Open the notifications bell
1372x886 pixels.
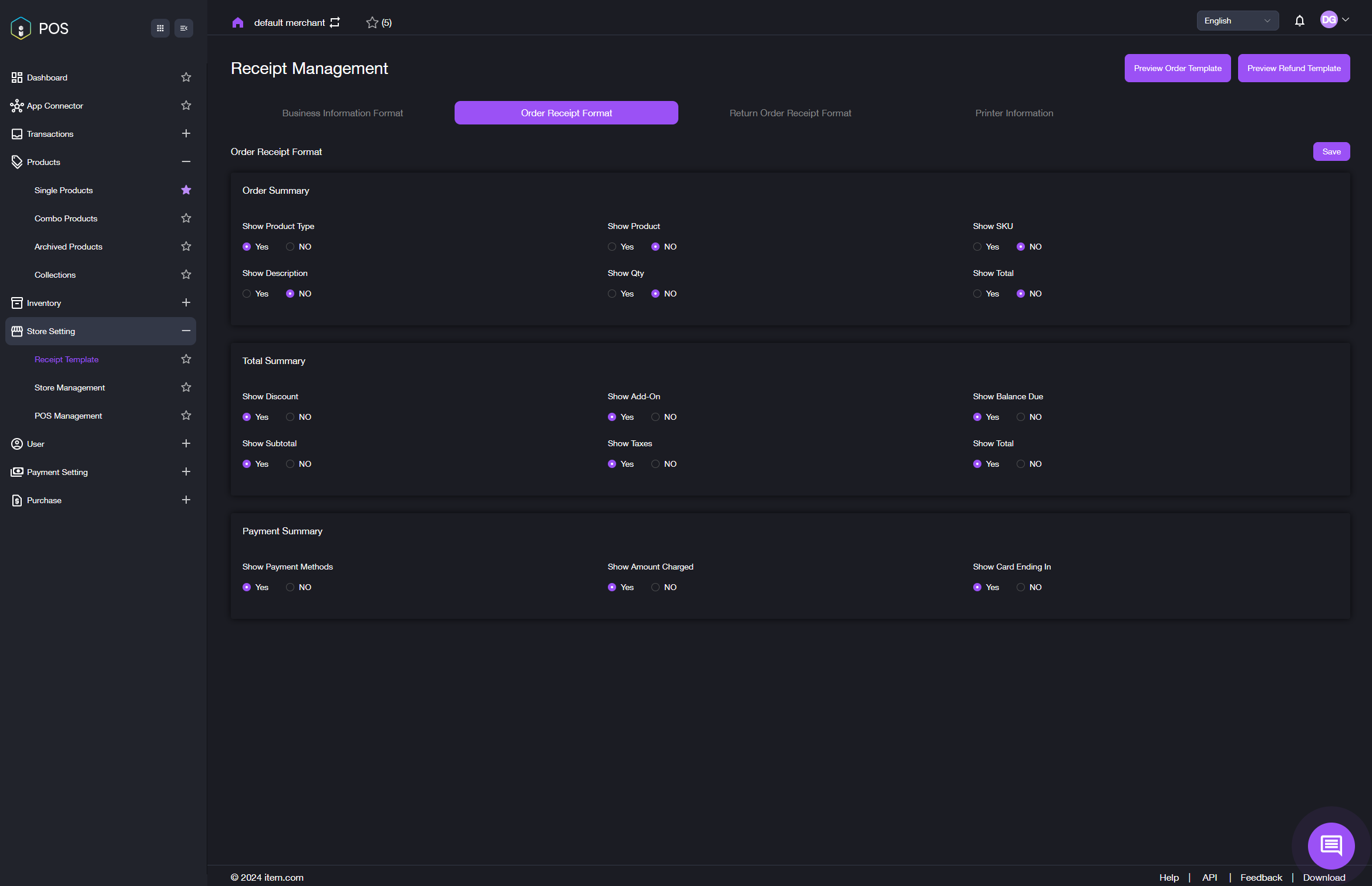pyautogui.click(x=1299, y=21)
